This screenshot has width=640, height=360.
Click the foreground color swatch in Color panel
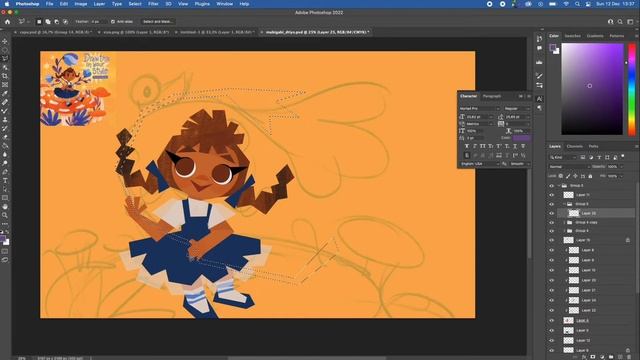(553, 48)
